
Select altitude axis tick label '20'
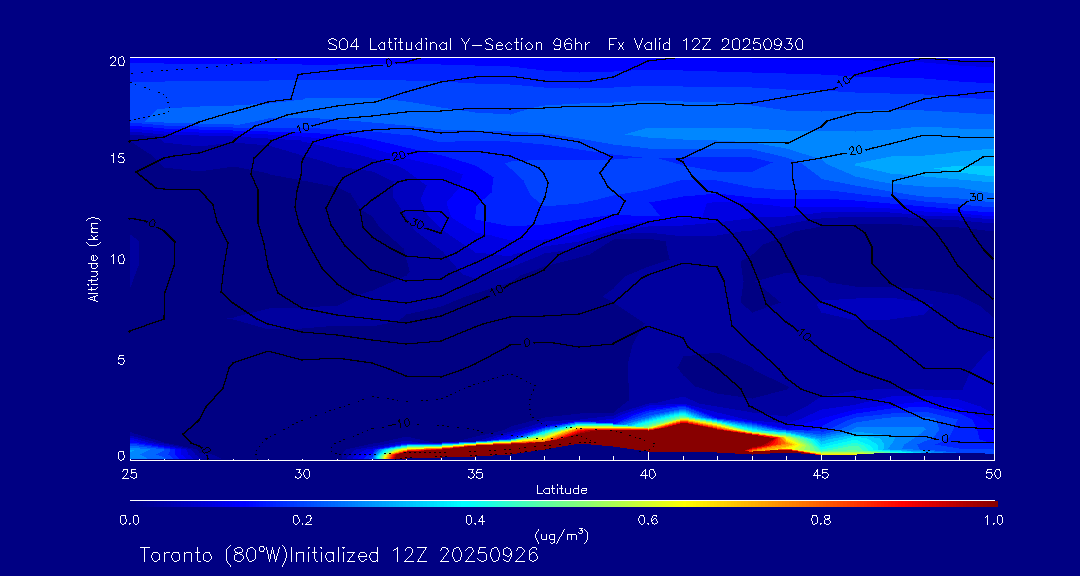pyautogui.click(x=116, y=61)
